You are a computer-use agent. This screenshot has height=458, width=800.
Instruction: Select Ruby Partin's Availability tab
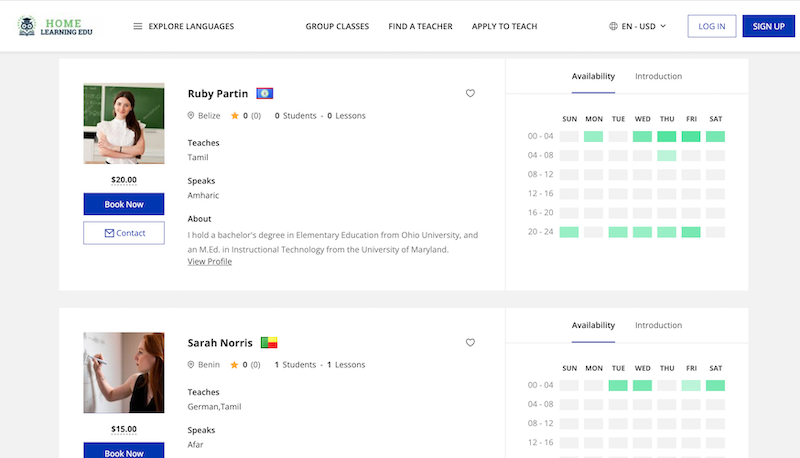pos(593,76)
